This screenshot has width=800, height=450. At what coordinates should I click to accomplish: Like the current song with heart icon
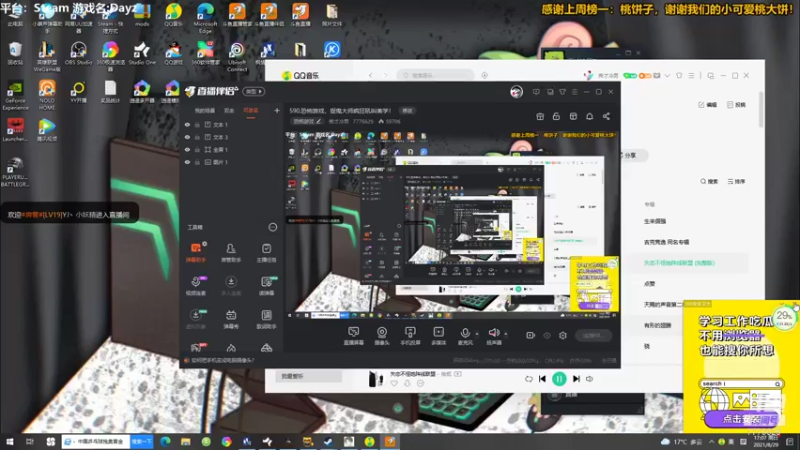click(394, 383)
